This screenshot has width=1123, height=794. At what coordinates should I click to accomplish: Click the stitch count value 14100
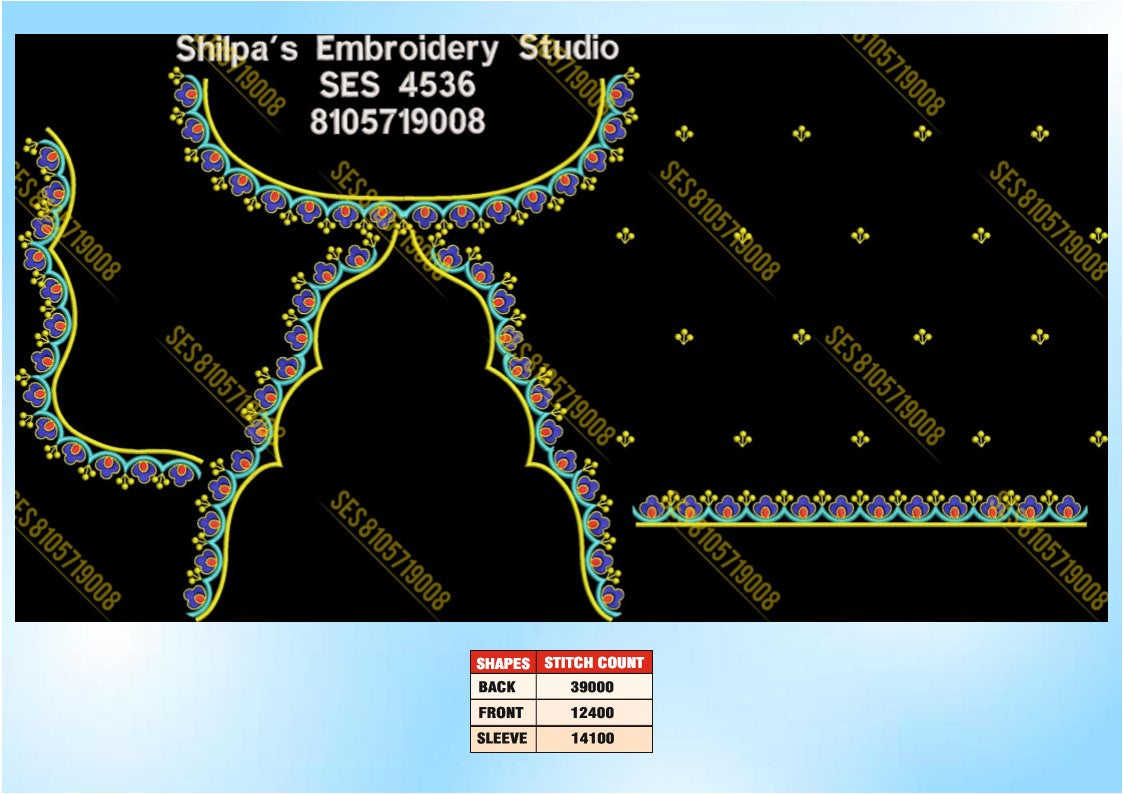click(x=594, y=738)
